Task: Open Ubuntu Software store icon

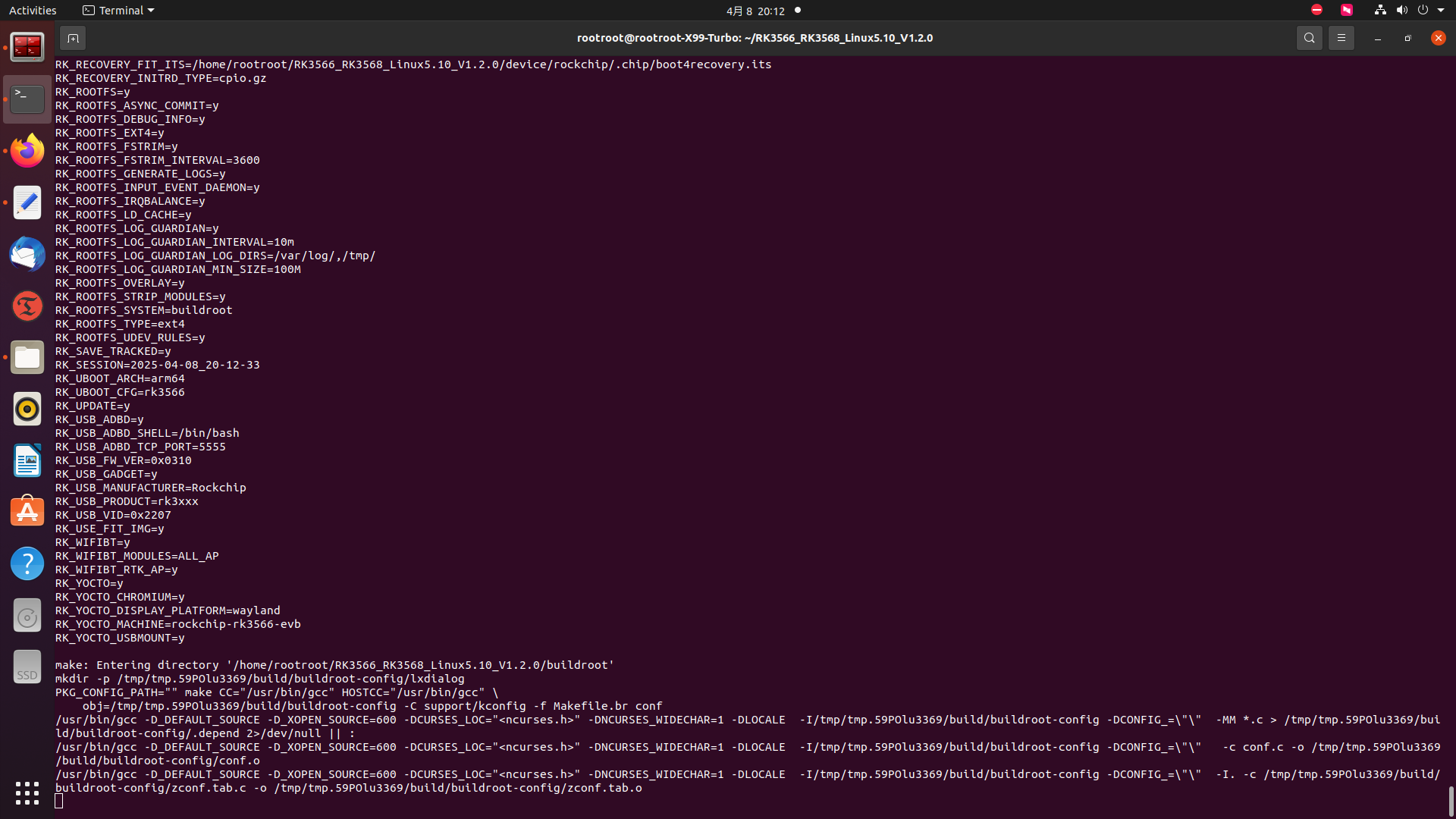Action: [27, 512]
